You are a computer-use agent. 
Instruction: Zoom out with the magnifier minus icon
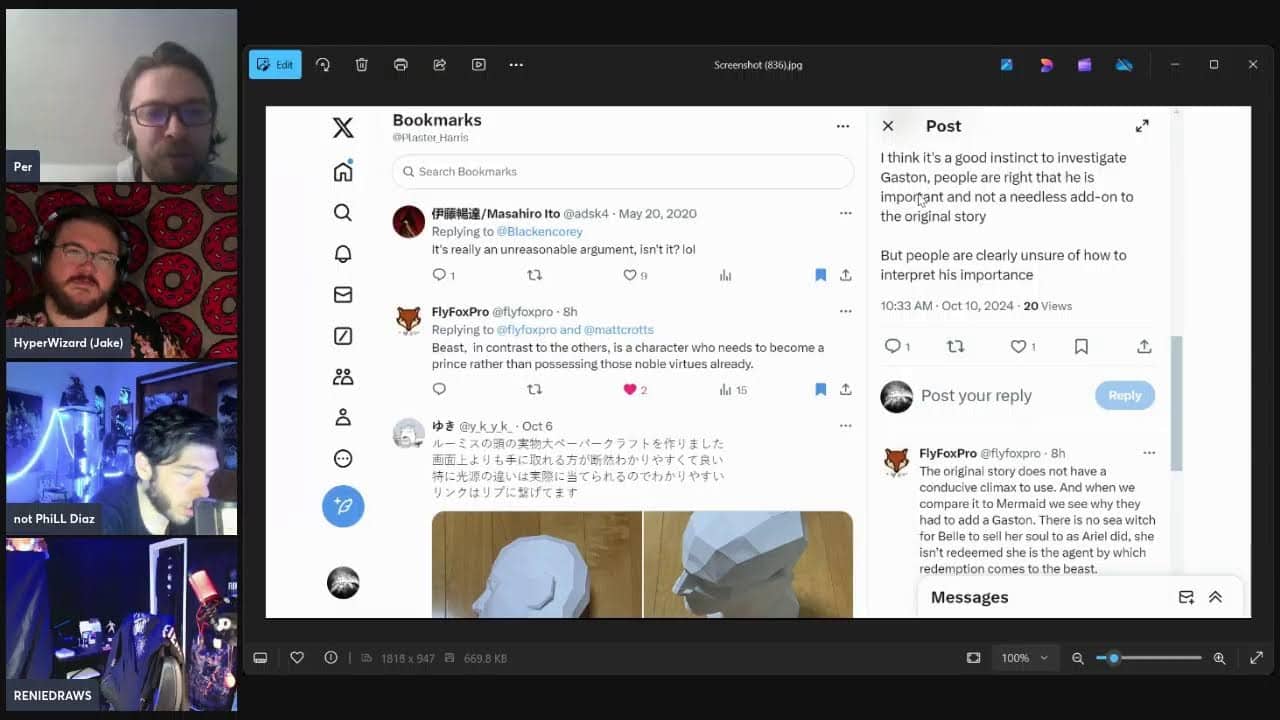click(x=1078, y=658)
